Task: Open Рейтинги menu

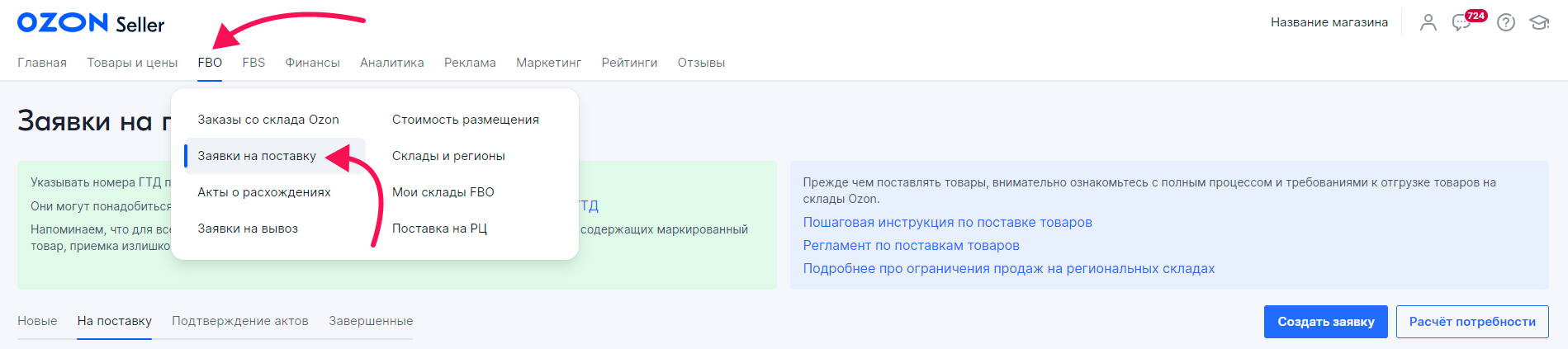Action: coord(629,63)
